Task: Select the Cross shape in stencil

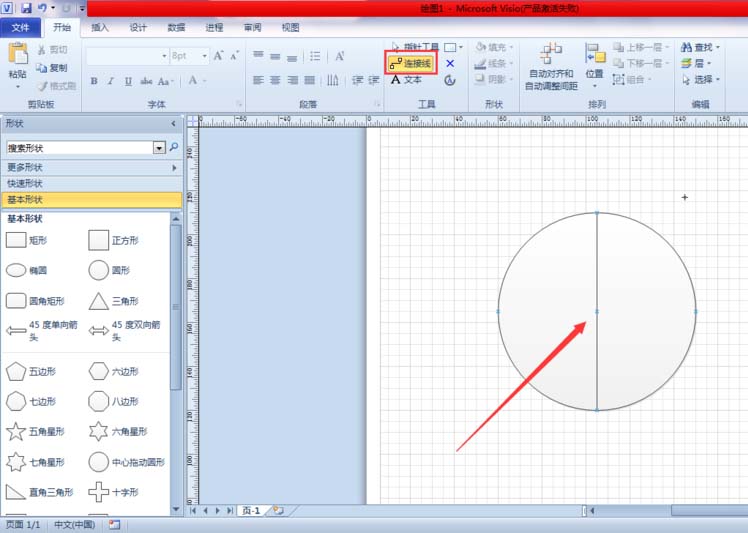Action: point(114,492)
